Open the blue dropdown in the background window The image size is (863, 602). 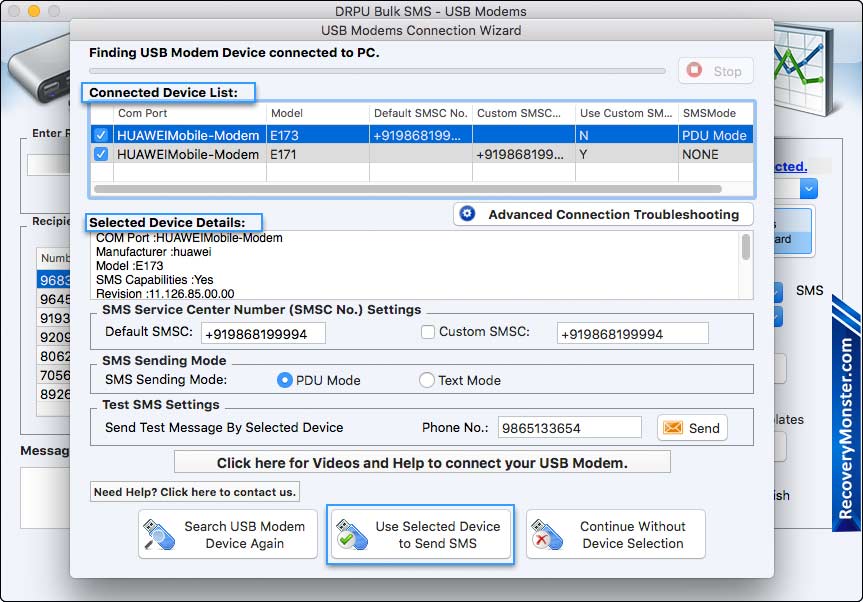pyautogui.click(x=809, y=189)
